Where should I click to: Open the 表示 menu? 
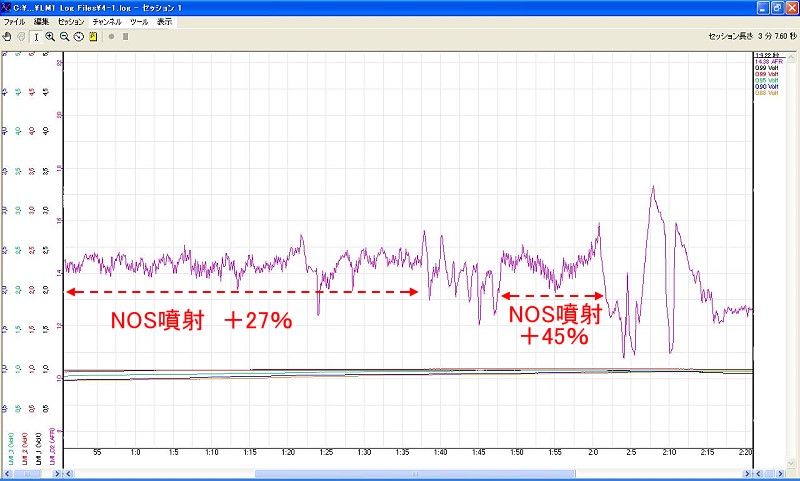[x=164, y=22]
